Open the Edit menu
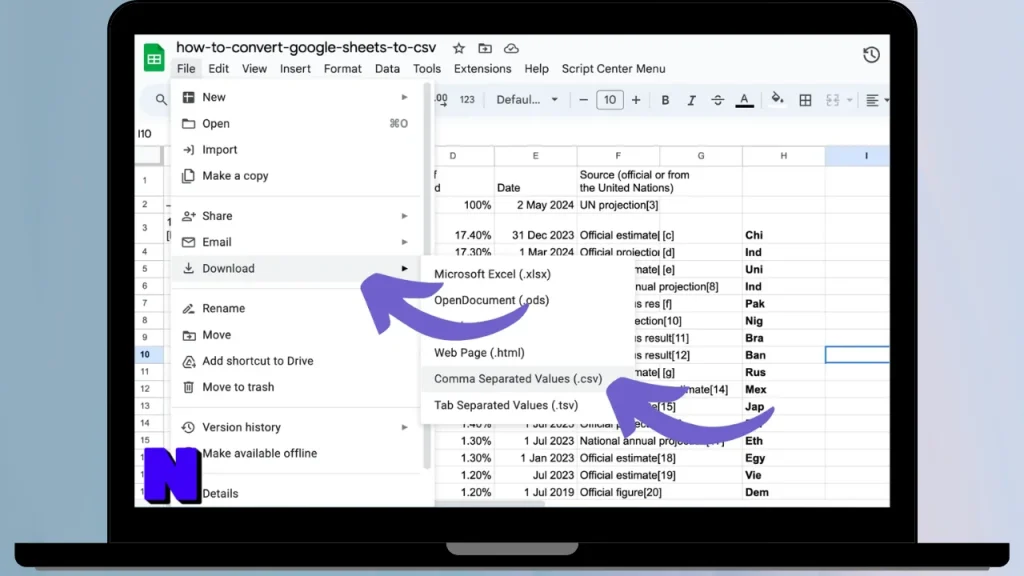 click(218, 69)
